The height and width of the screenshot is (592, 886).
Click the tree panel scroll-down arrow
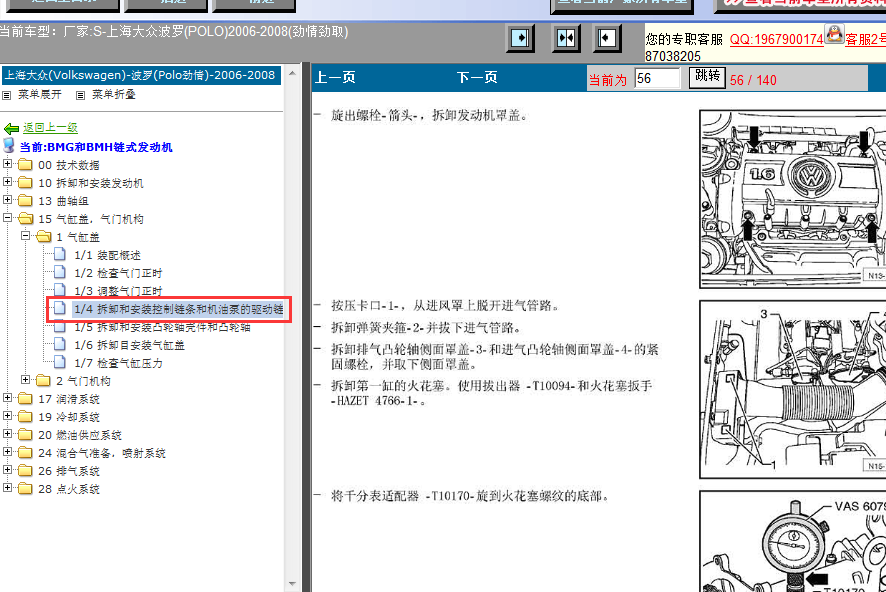click(x=292, y=584)
